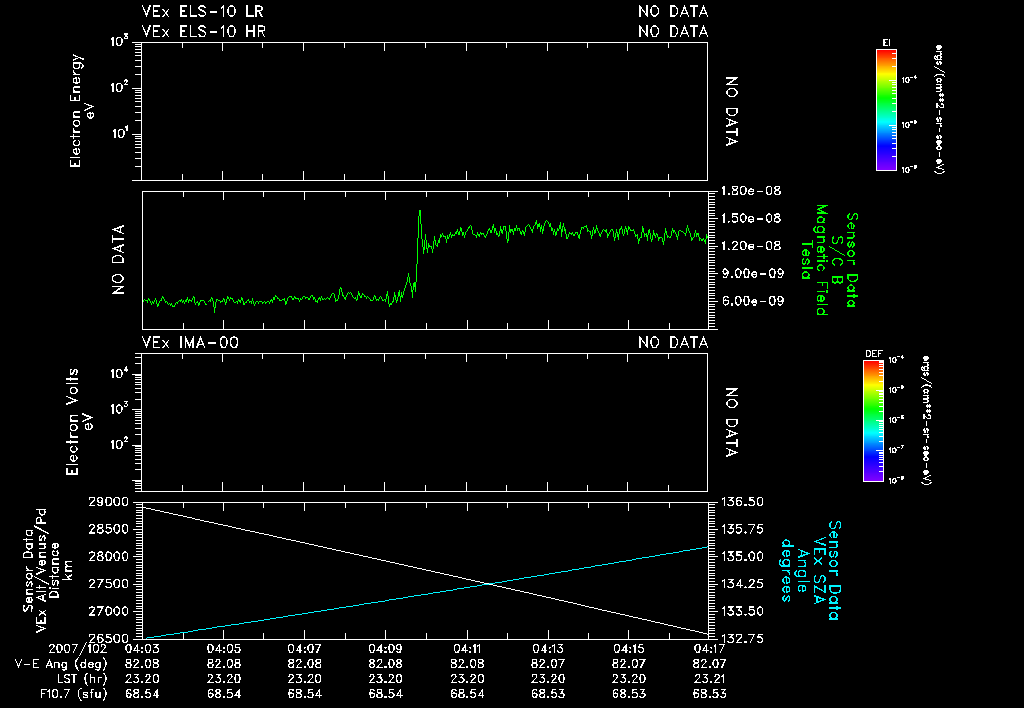Image resolution: width=1024 pixels, height=708 pixels.
Task: Select the 1.50e-08 tick label
Action: click(751, 218)
